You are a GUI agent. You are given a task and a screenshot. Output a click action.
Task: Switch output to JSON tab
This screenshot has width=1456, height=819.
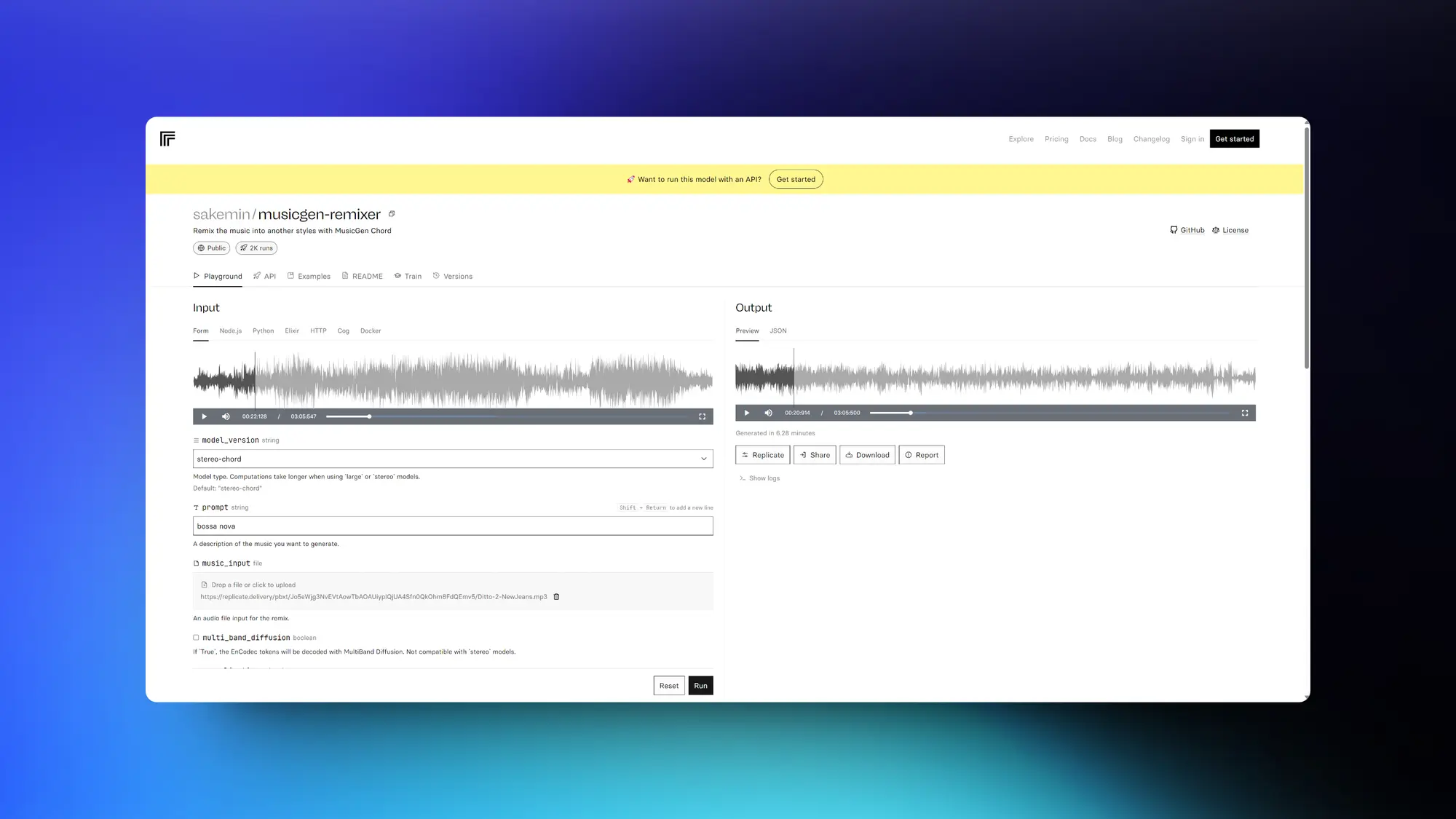[x=778, y=331]
